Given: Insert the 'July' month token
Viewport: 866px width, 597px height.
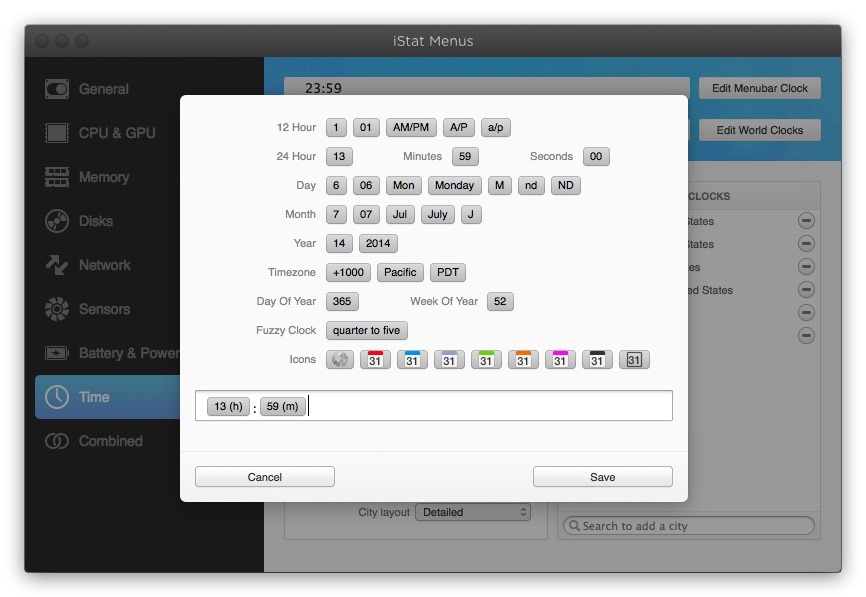Looking at the screenshot, I should click(x=437, y=214).
